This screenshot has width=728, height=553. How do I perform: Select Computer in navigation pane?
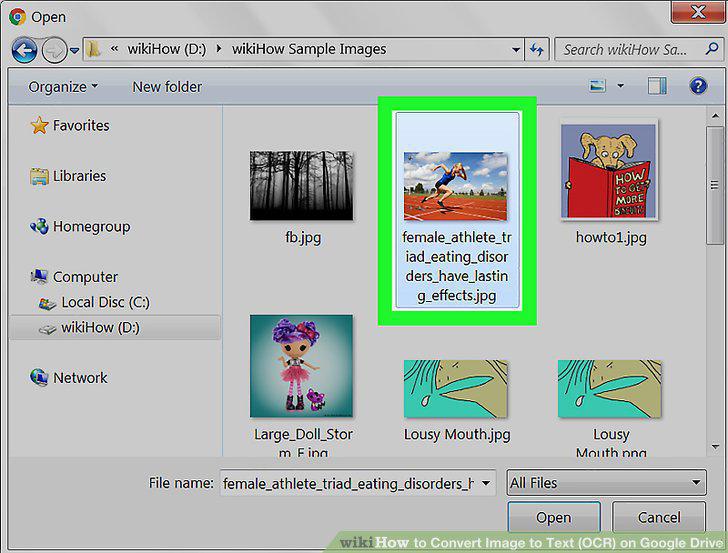pyautogui.click(x=85, y=277)
